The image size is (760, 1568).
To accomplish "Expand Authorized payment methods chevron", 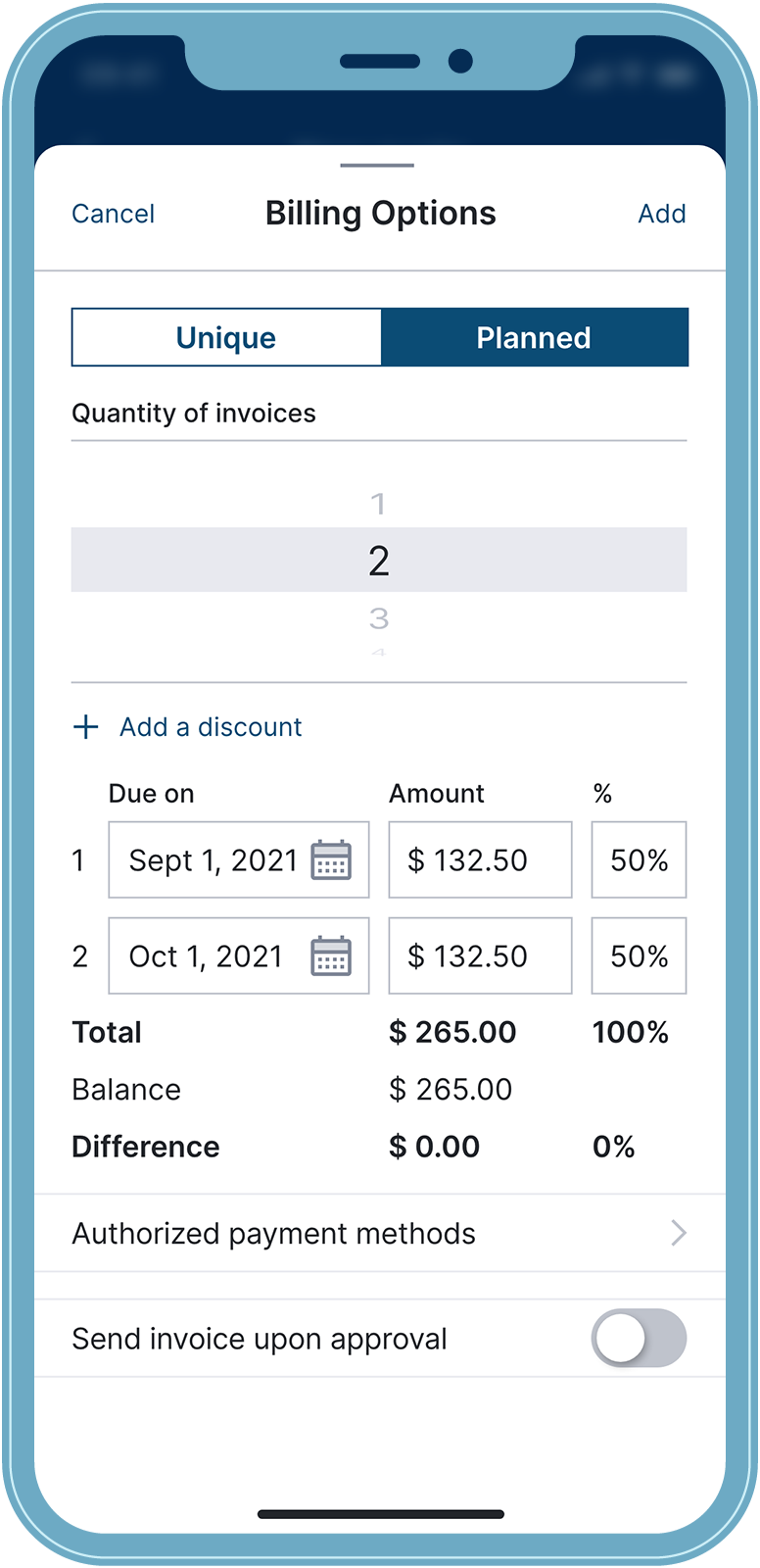I will tap(678, 1233).
